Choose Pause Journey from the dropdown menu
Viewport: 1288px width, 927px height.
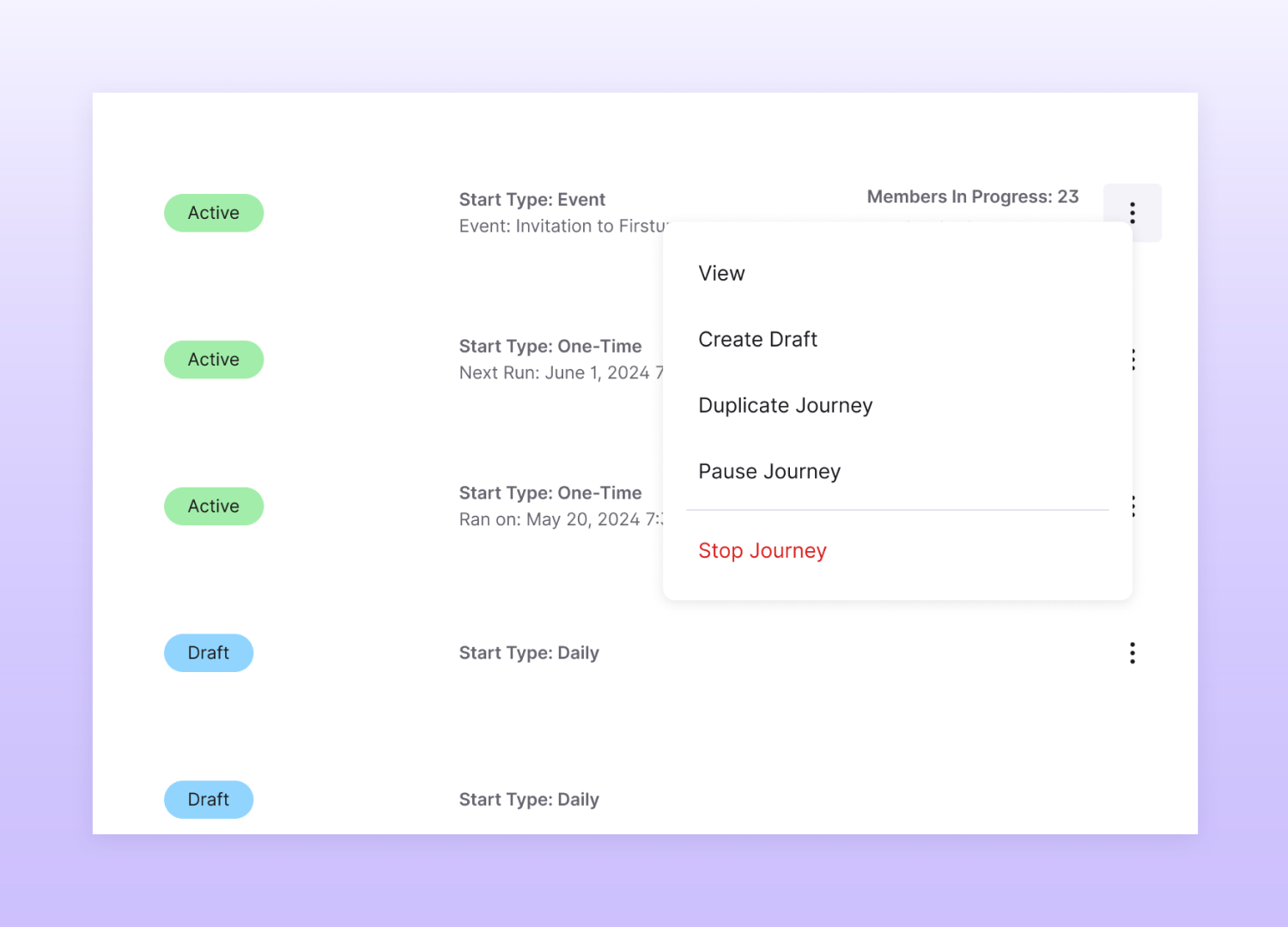coord(769,471)
